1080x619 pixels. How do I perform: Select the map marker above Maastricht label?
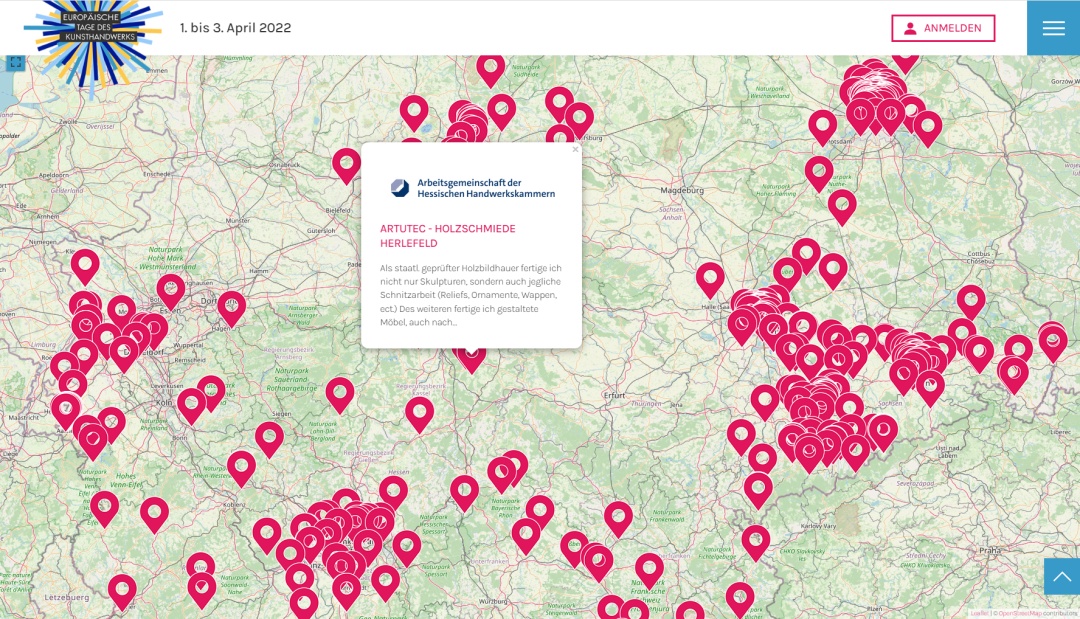65,410
